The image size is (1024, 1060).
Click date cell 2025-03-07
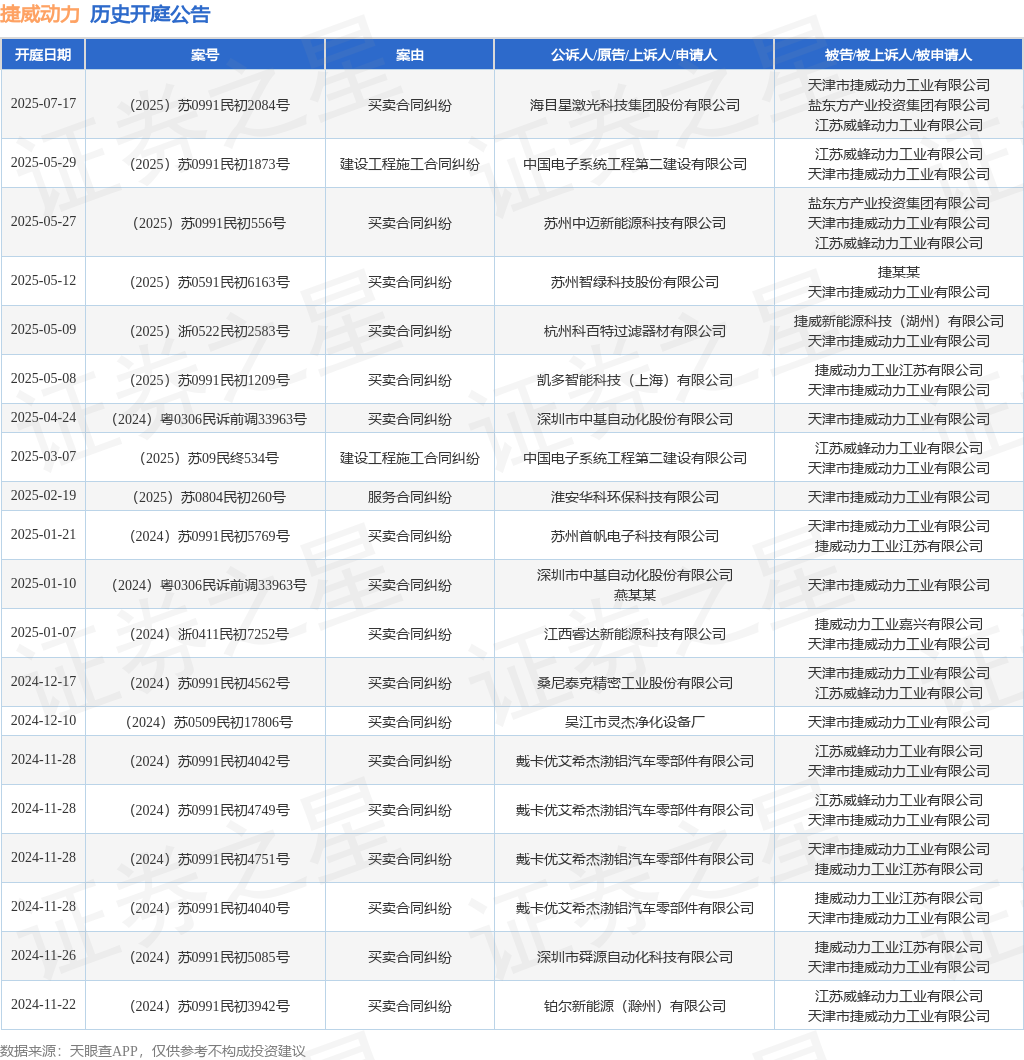tap(43, 456)
